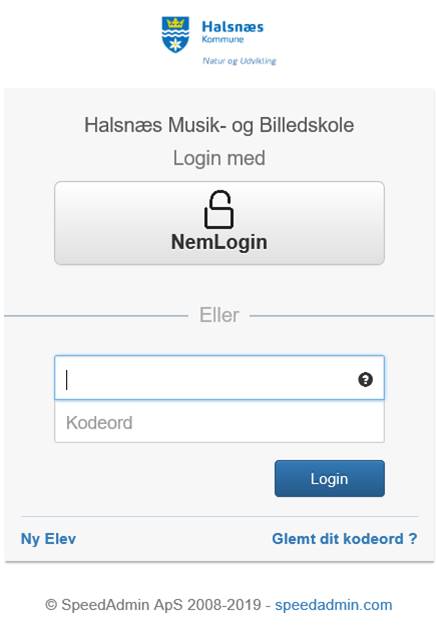
Task: Click the Natur og Udvikling tagline
Action: point(239,61)
